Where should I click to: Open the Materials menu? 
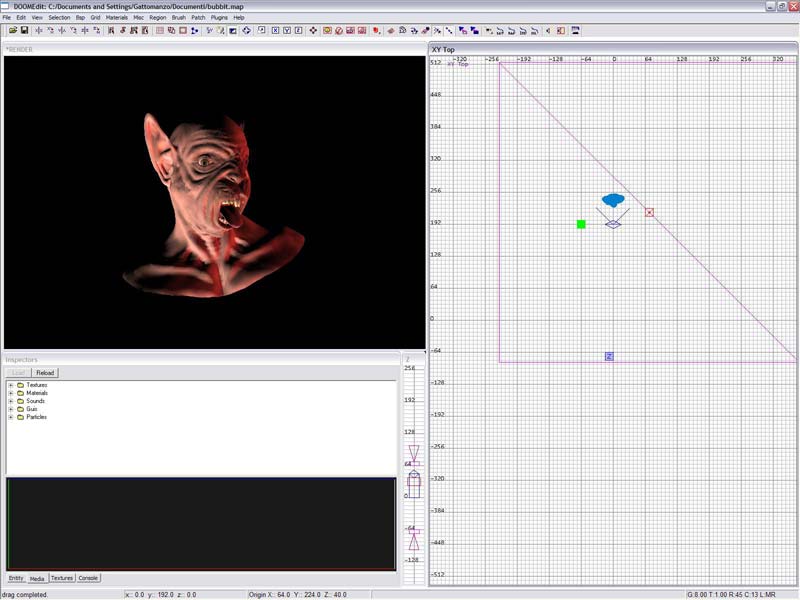tap(117, 17)
